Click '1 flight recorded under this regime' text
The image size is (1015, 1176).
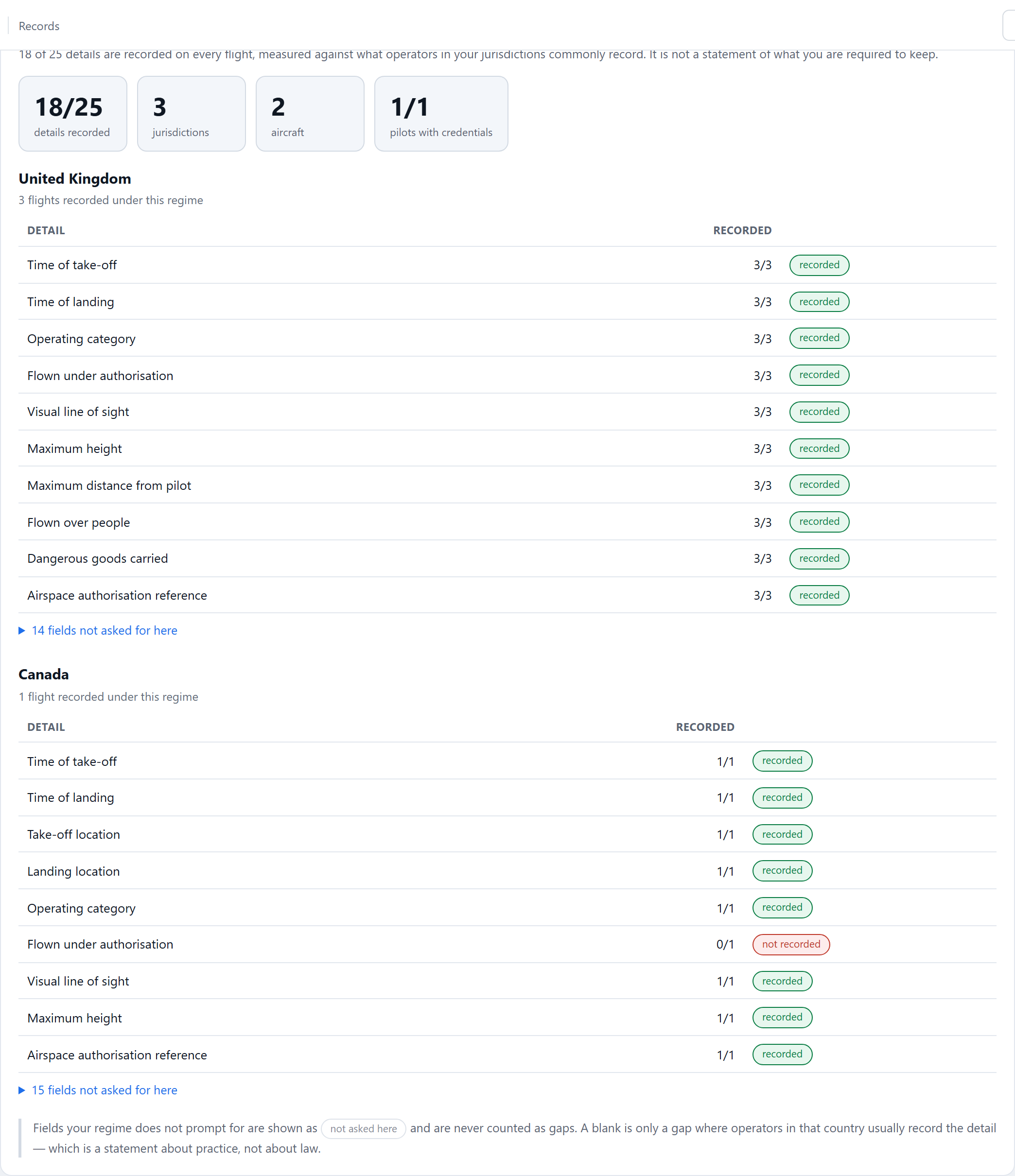point(108,697)
